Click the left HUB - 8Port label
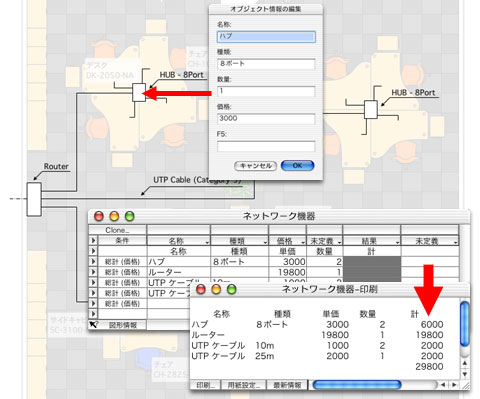 (182, 75)
